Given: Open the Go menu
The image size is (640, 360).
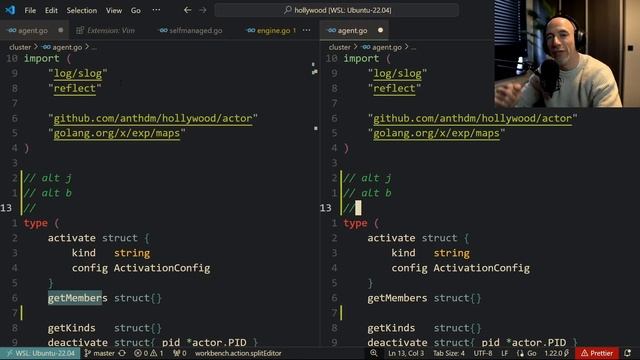Looking at the screenshot, I should click(x=136, y=11).
